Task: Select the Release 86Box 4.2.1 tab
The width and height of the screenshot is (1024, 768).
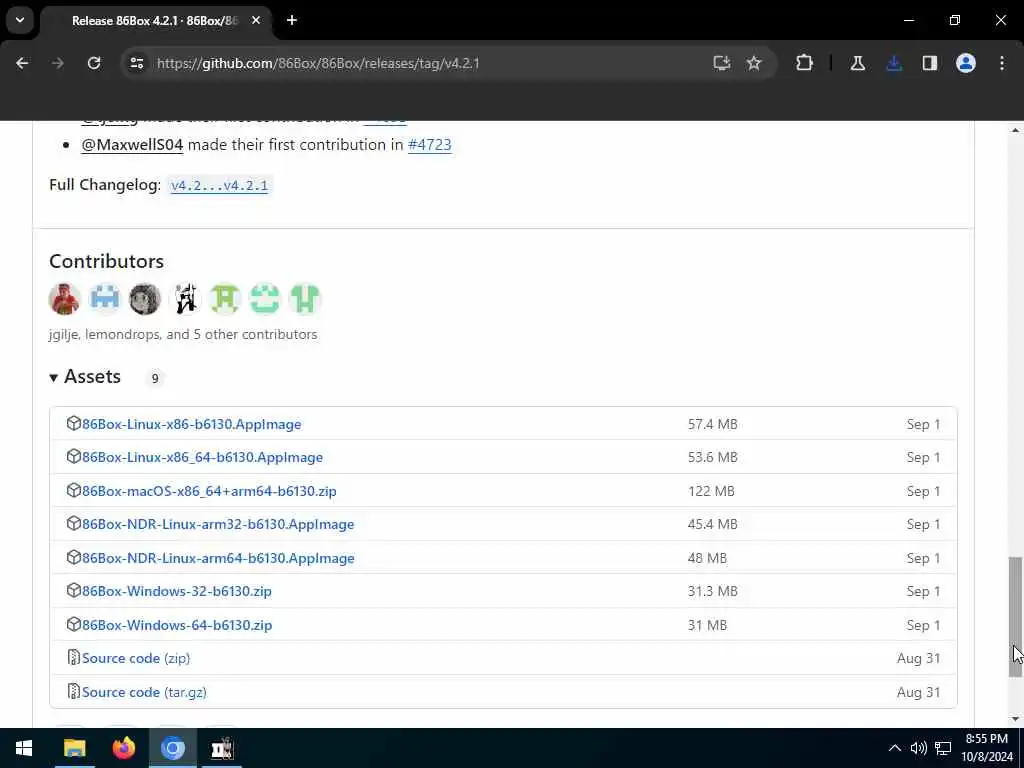Action: tap(155, 21)
